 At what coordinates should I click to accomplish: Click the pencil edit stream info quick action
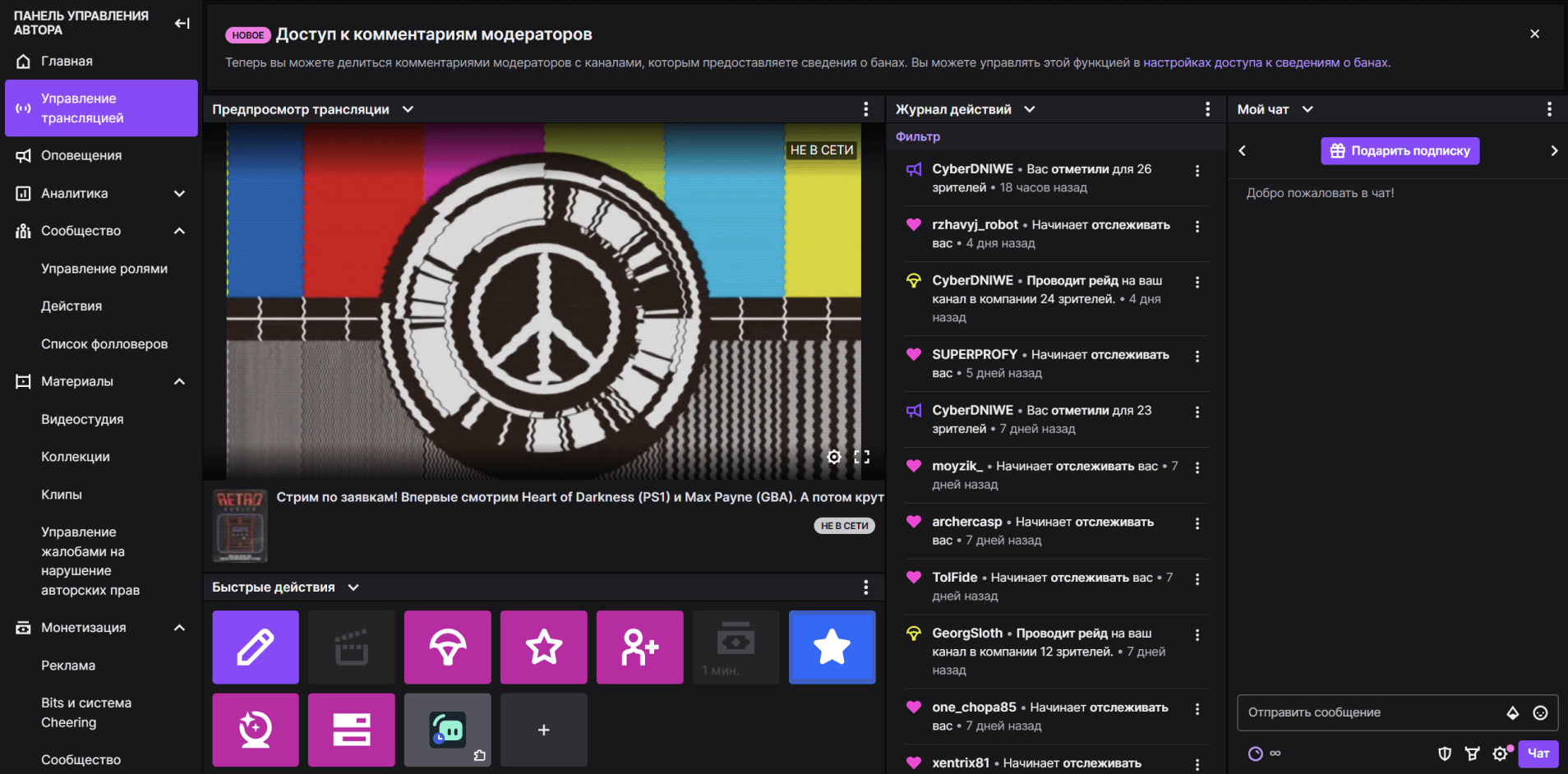(256, 647)
